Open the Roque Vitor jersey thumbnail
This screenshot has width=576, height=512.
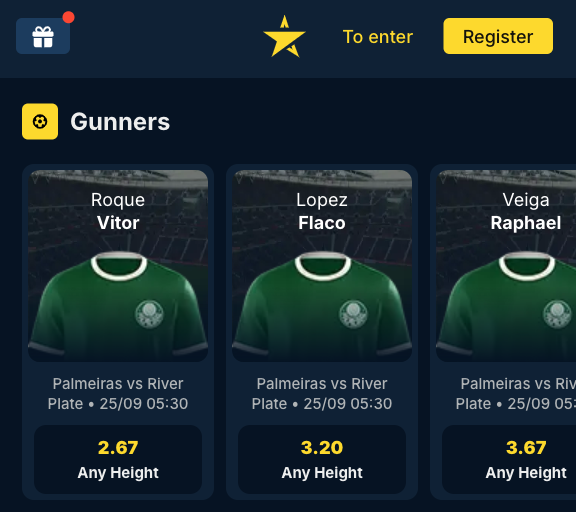118,266
